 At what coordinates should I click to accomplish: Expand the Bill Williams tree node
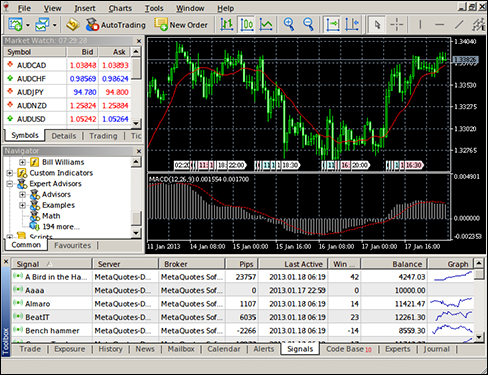(22, 162)
